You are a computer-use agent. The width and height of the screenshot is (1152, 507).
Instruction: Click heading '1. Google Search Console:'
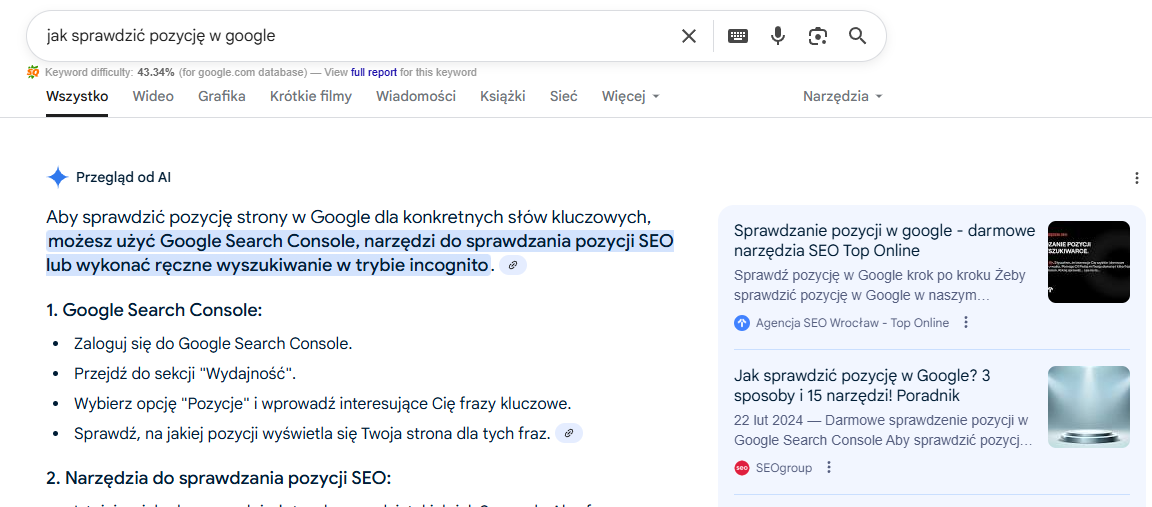click(154, 310)
